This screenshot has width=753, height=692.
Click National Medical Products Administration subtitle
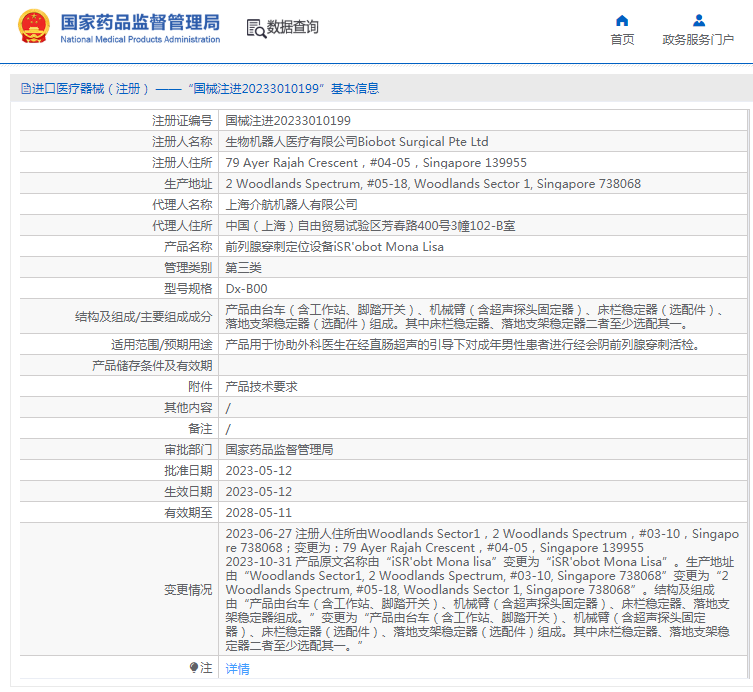point(140,39)
